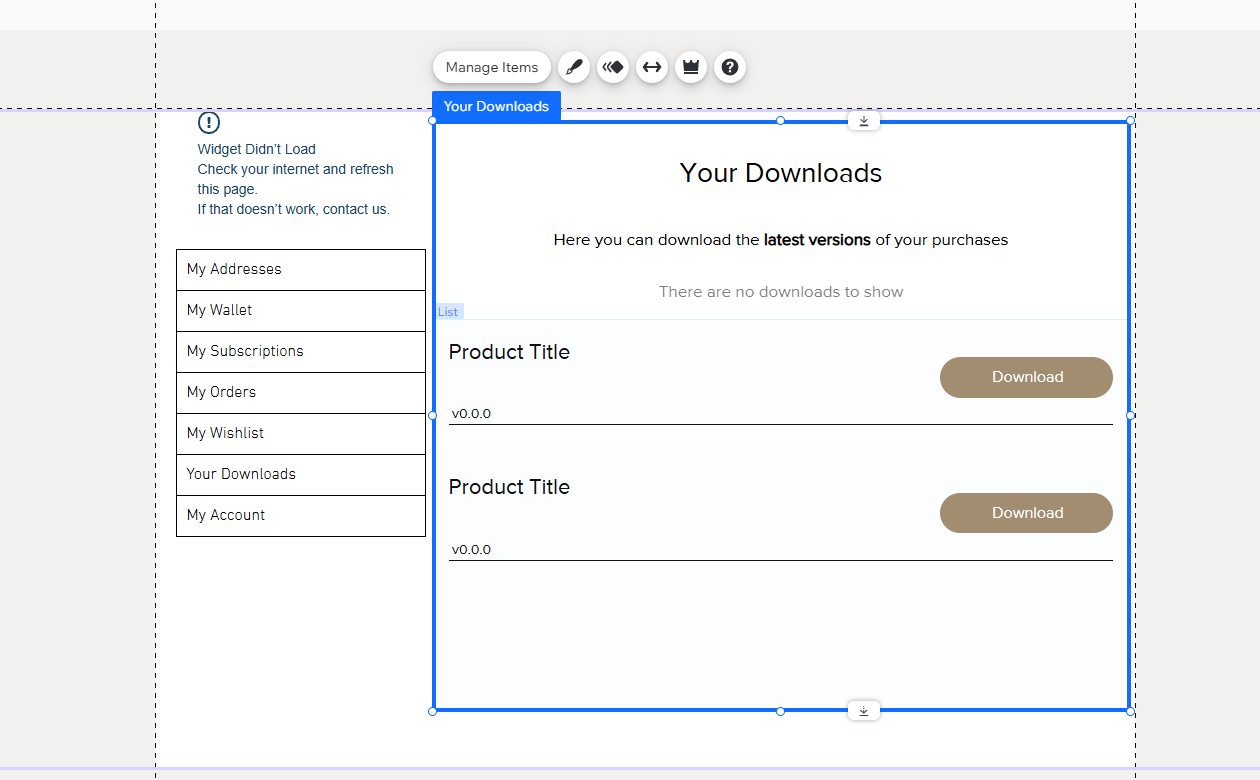Select My Subscriptions in the sidebar menu

pos(245,351)
